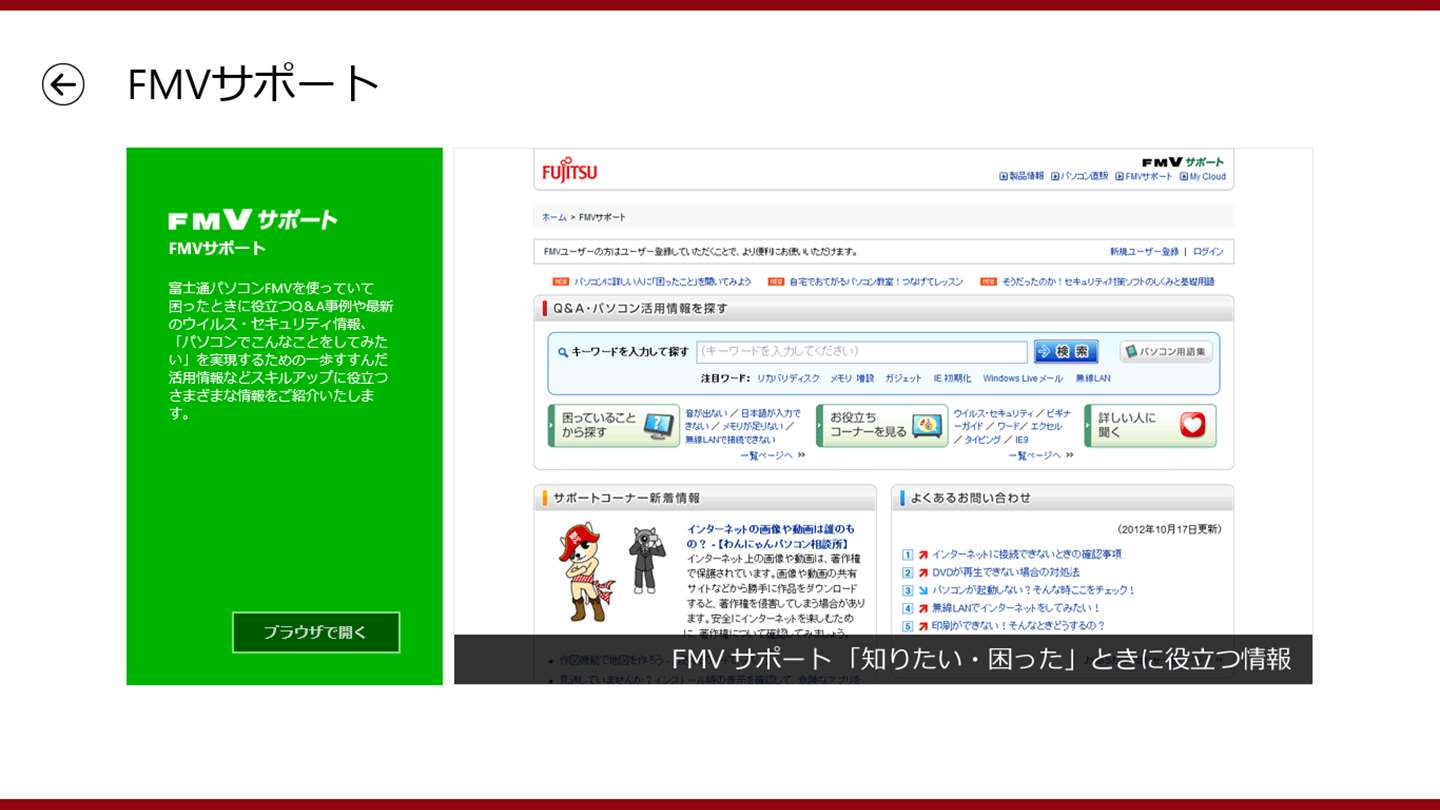Click the FUJITSU logo in the page preview
This screenshot has height=810, width=1440.
pos(569,170)
